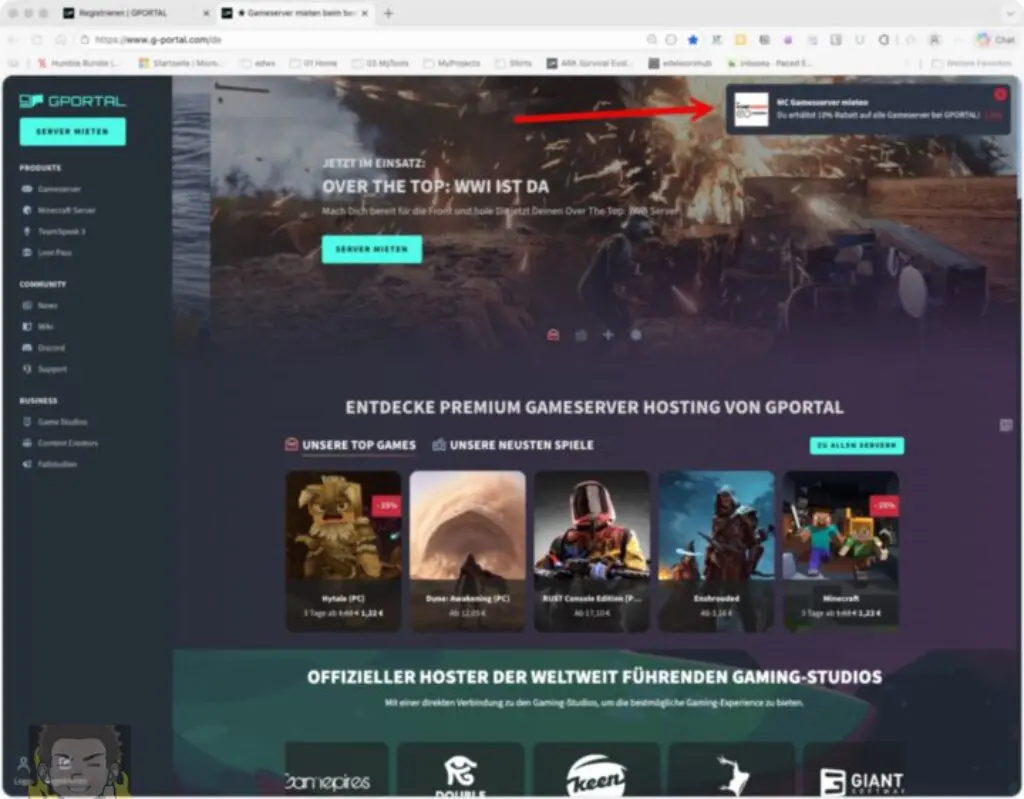Open the Minecraft Server sidebar entry

coord(65,210)
